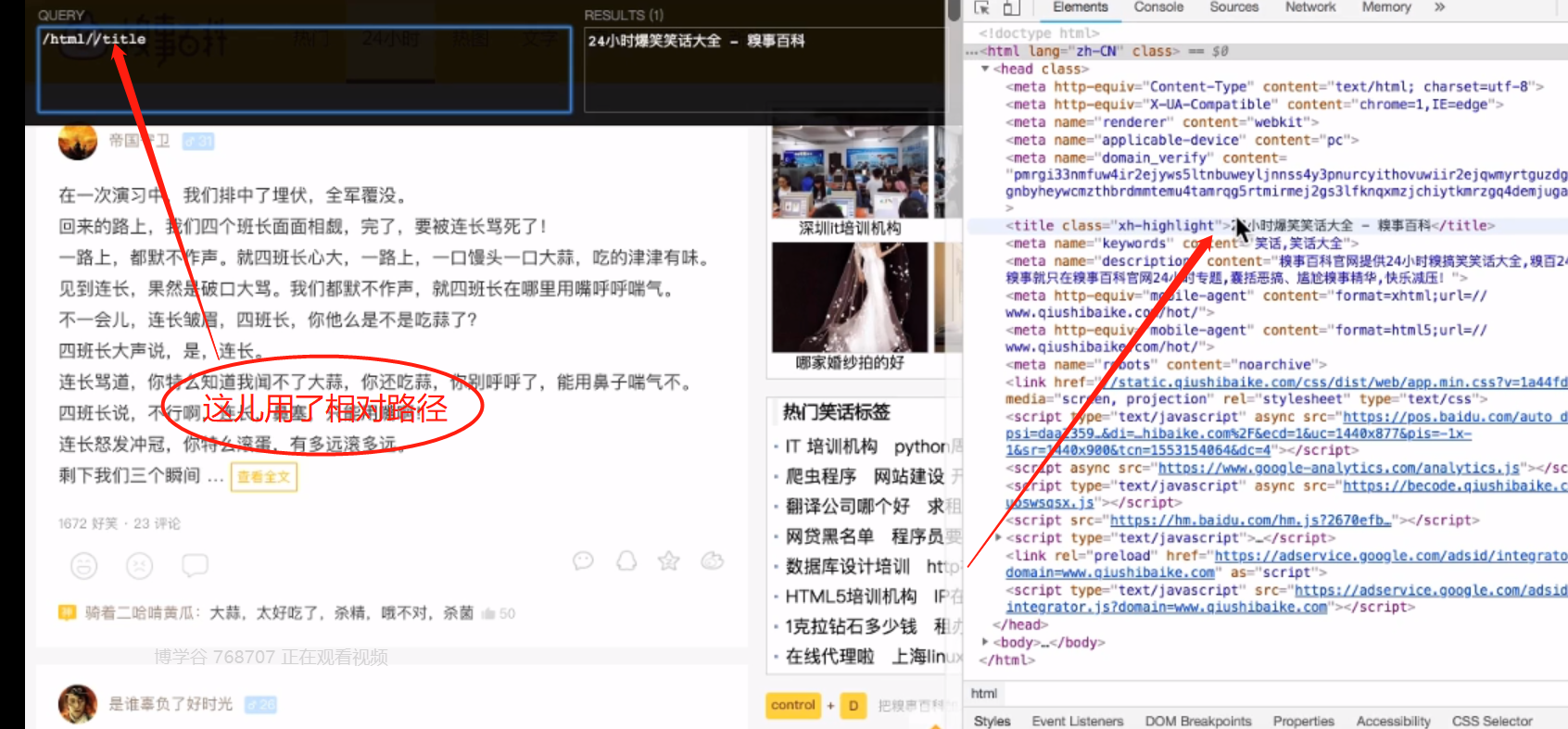Open the becode.qiushibaike script link

coord(1455,486)
